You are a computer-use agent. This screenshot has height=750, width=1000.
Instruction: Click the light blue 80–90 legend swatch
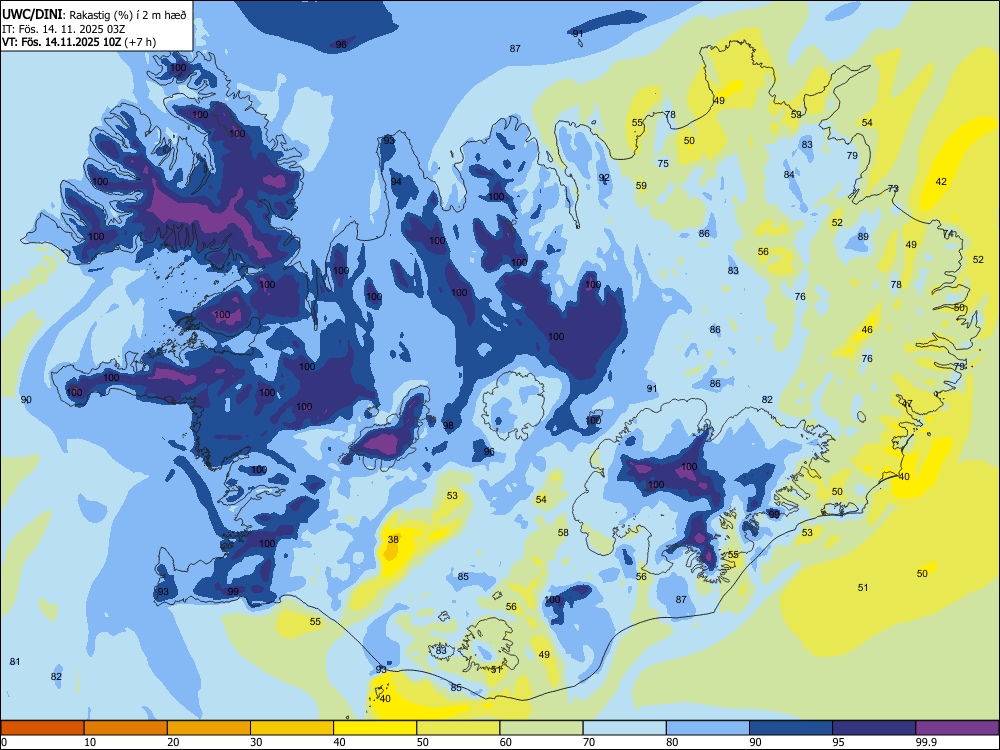[x=708, y=728]
